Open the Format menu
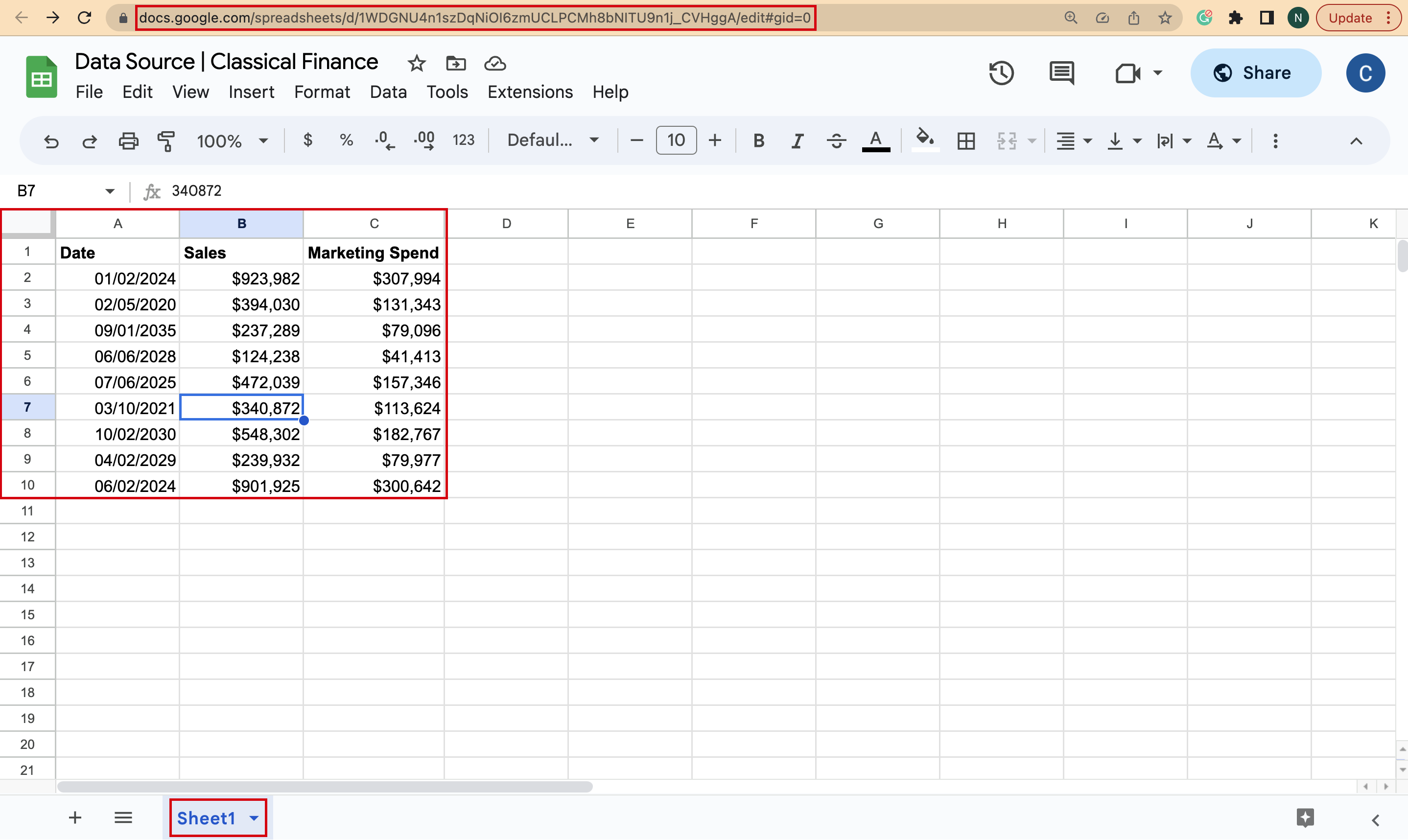The width and height of the screenshot is (1408, 840). [x=322, y=92]
